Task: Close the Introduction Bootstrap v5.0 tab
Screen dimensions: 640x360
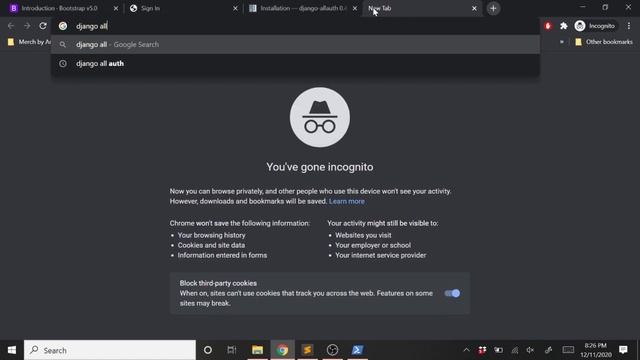Action: click(x=116, y=8)
